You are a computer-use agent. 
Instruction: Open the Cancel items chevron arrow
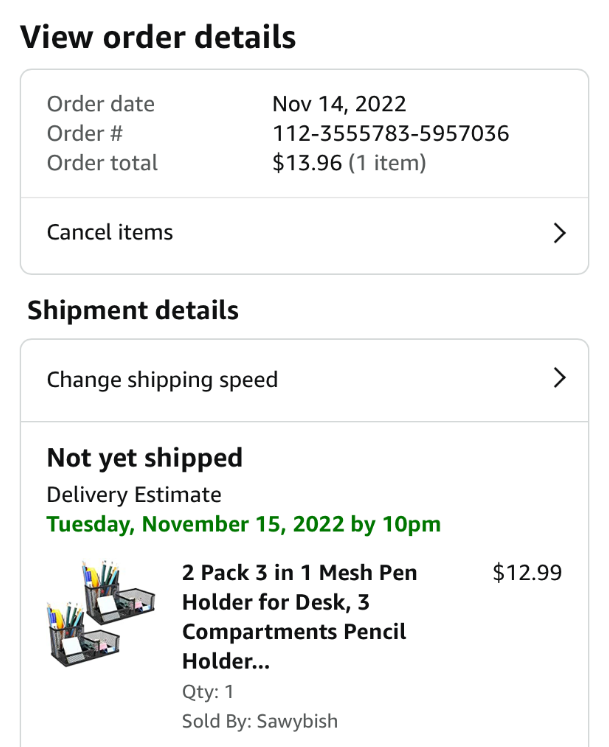559,233
